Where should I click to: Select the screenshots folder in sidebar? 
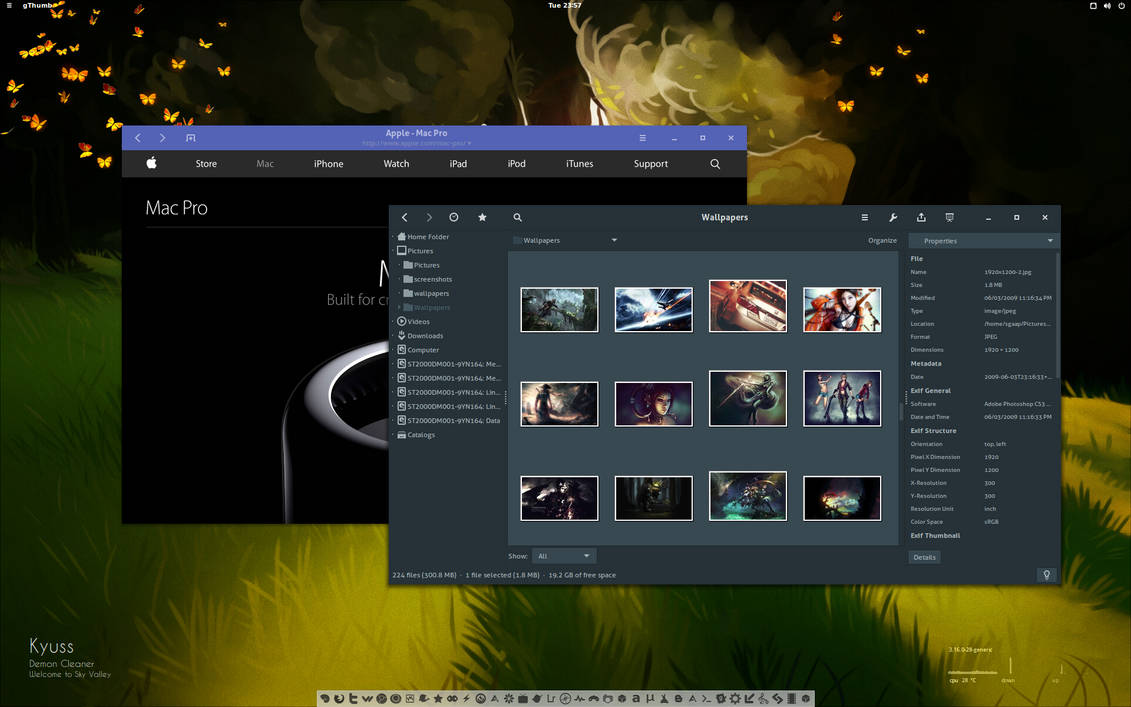point(433,279)
